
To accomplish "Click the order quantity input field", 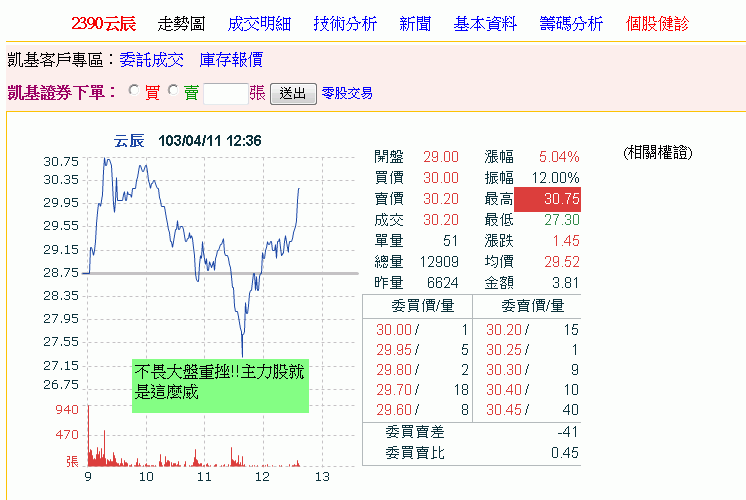I will click(225, 93).
